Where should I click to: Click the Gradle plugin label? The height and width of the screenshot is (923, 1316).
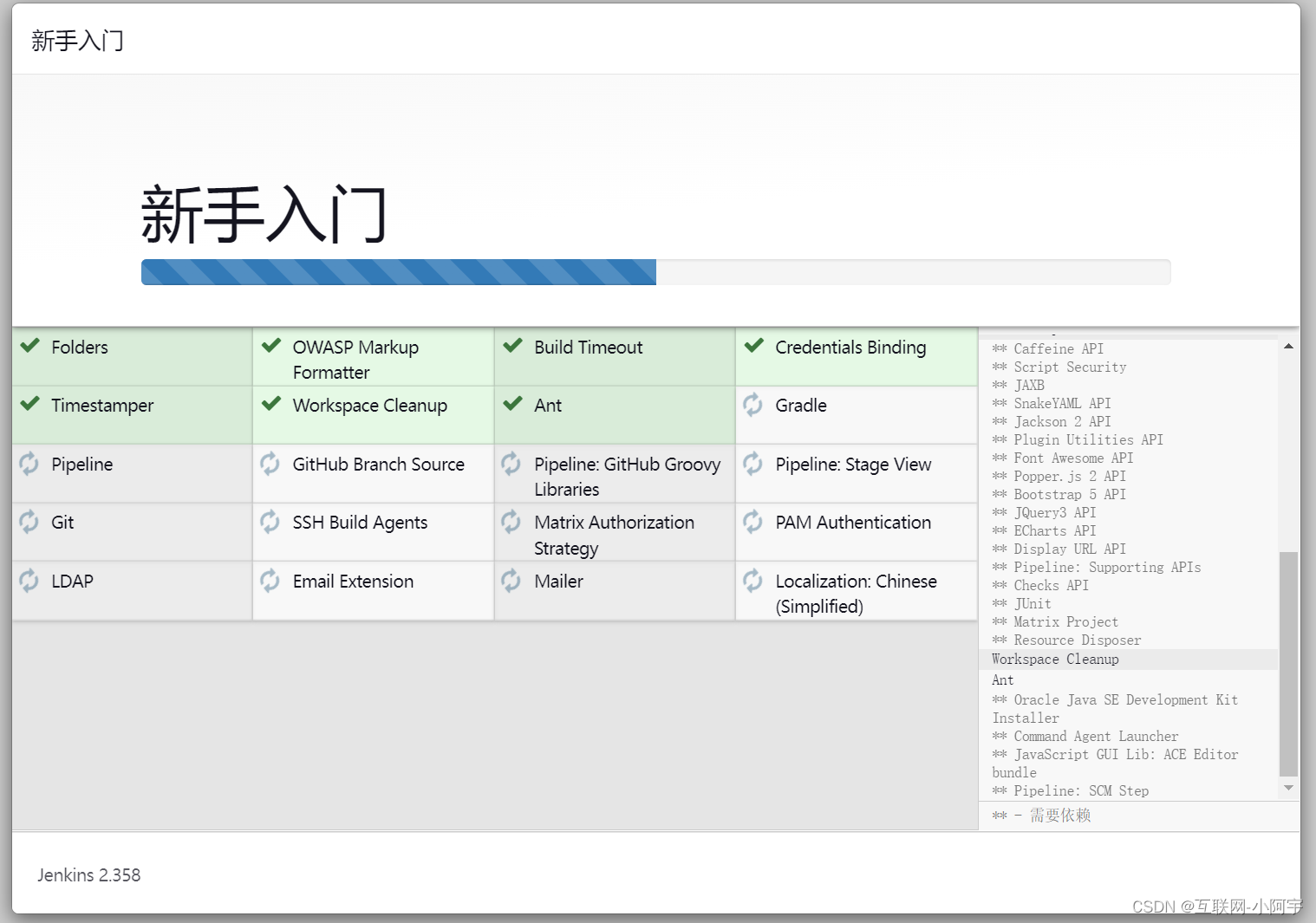(801, 406)
